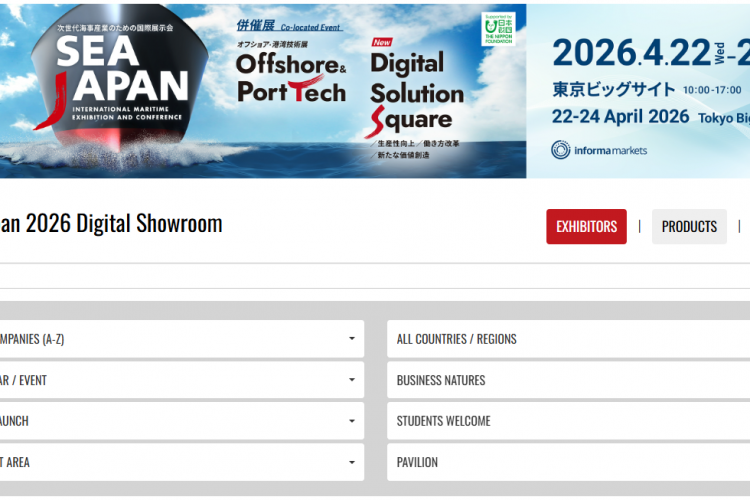Open the Launch filter dropdown

click(180, 421)
